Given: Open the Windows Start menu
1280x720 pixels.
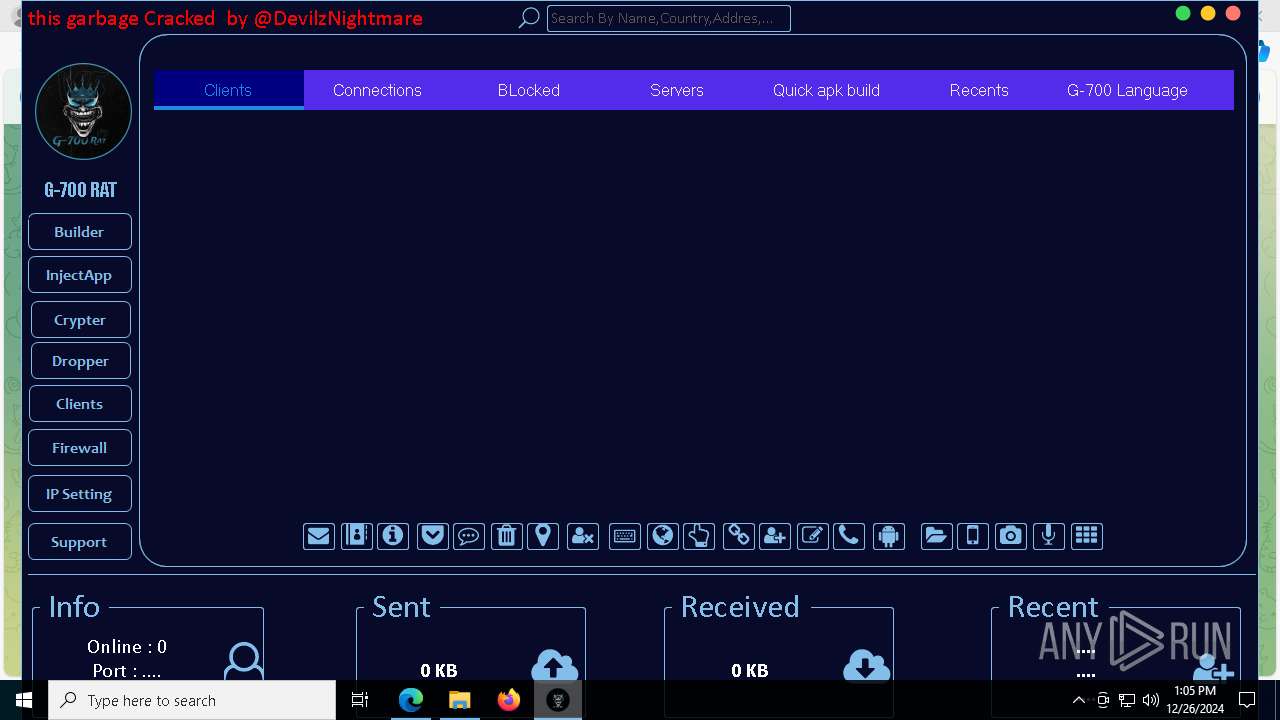Looking at the screenshot, I should 24,700.
